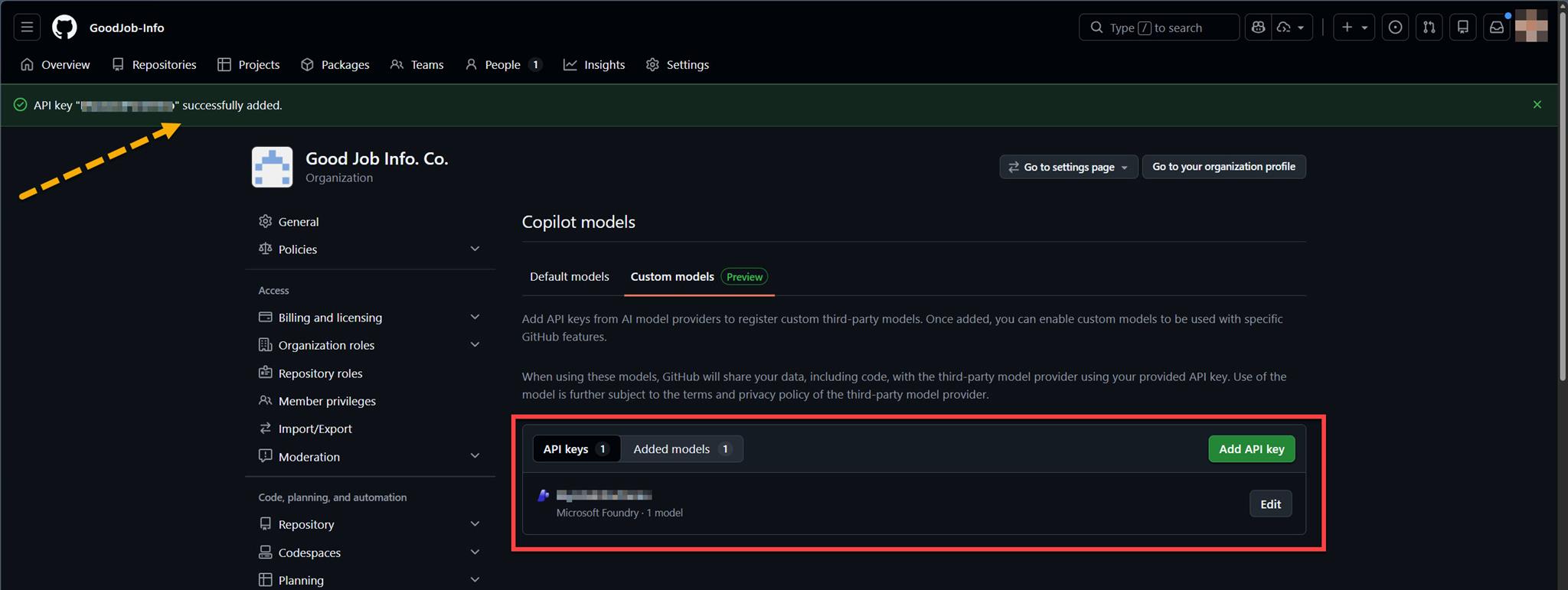Open the notifications inbox icon
Image resolution: width=1568 pixels, height=590 pixels.
1496,28
